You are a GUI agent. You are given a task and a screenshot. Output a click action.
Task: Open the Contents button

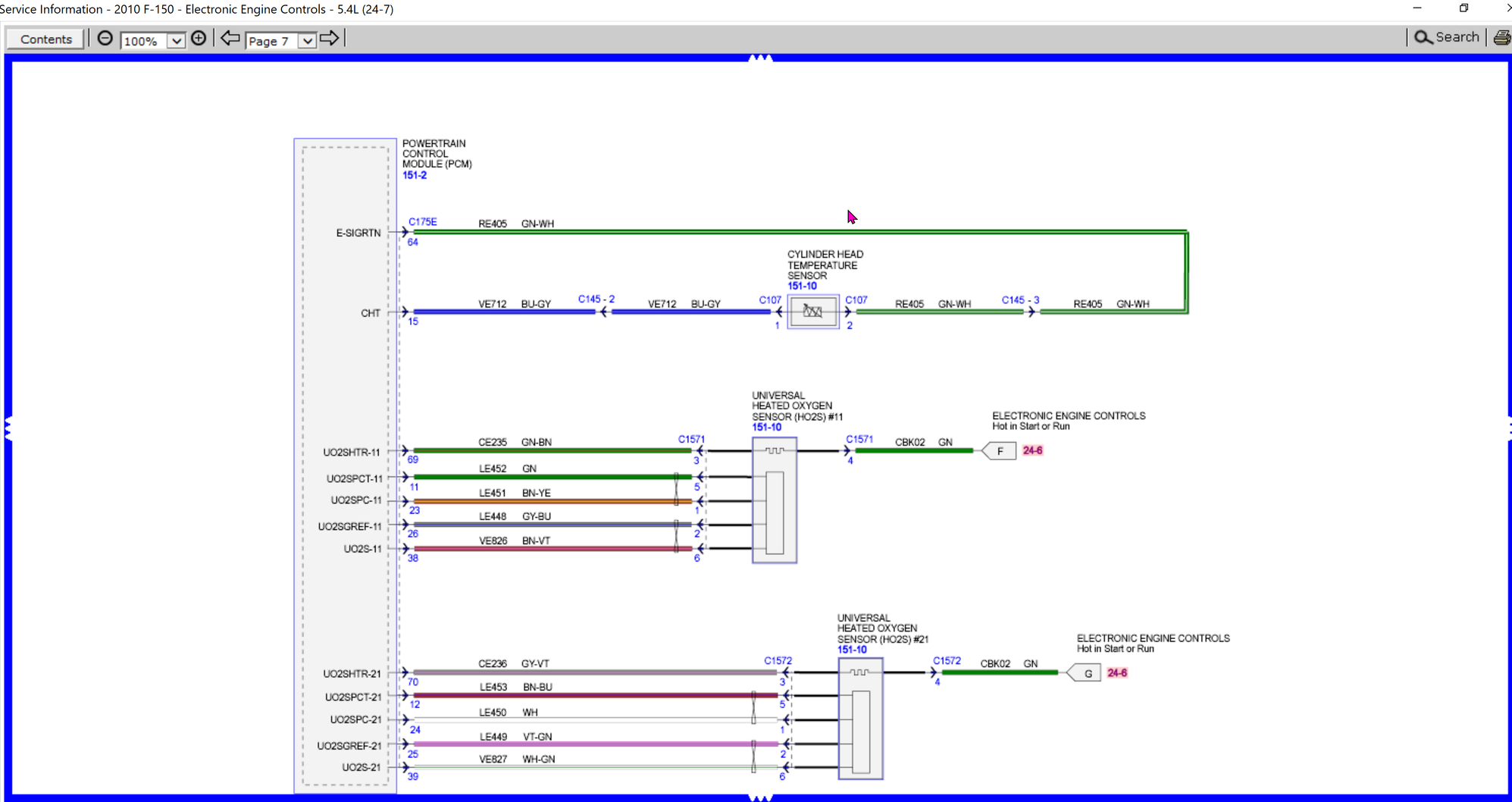click(x=46, y=39)
